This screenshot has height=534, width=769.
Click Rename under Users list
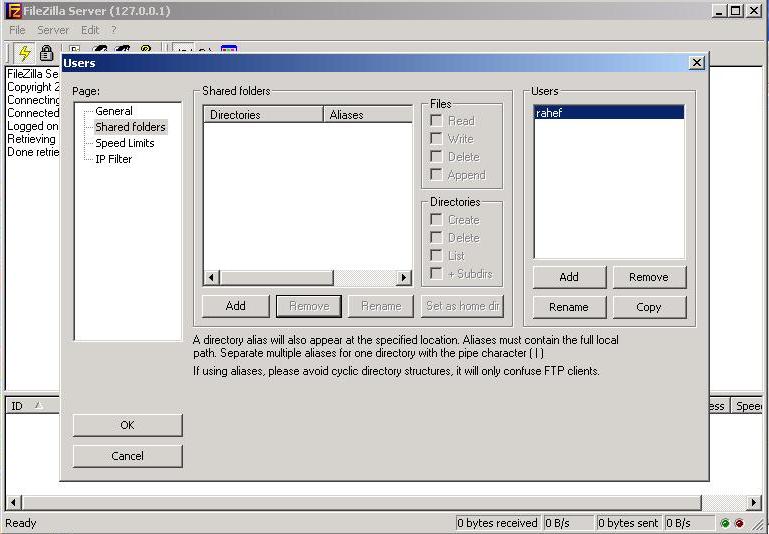(x=569, y=307)
